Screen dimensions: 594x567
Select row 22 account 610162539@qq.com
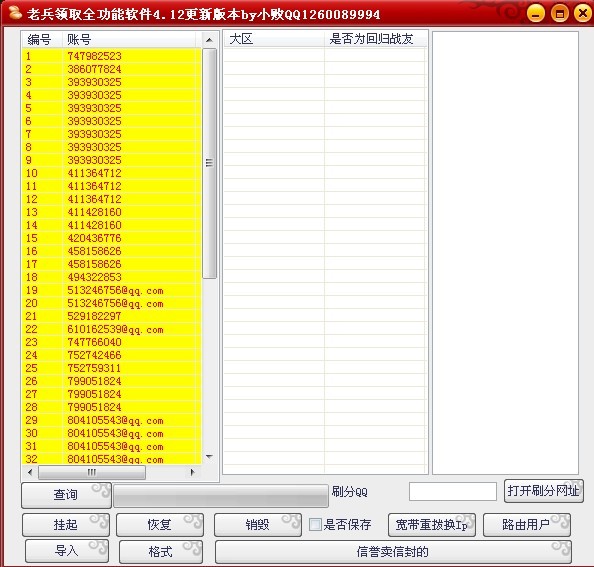coord(112,329)
